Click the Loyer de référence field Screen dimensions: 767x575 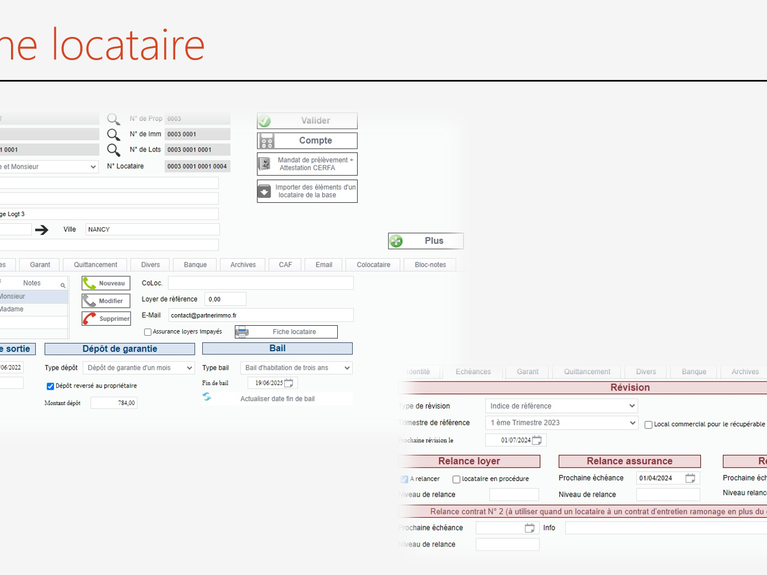point(226,299)
